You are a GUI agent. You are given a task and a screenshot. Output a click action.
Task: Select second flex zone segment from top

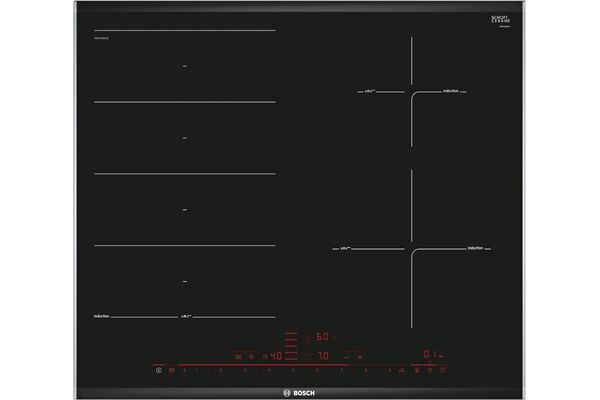185,137
